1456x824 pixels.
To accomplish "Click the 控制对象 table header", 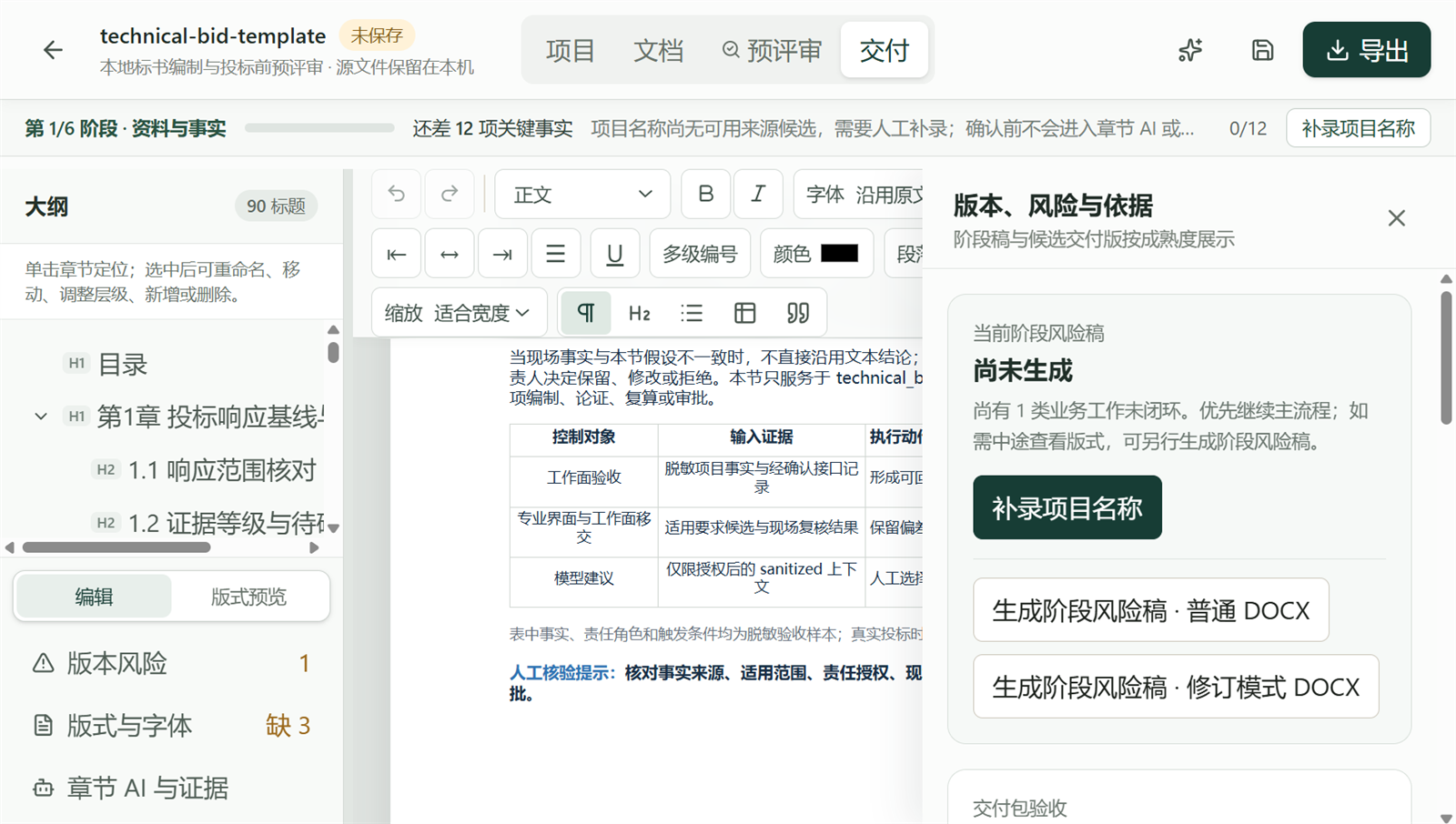I will click(x=583, y=437).
